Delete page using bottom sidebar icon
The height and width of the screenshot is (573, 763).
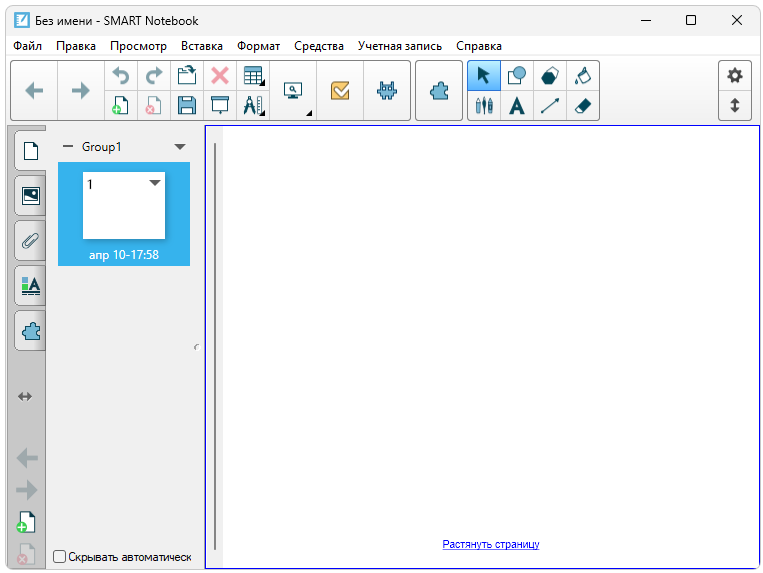point(26,554)
